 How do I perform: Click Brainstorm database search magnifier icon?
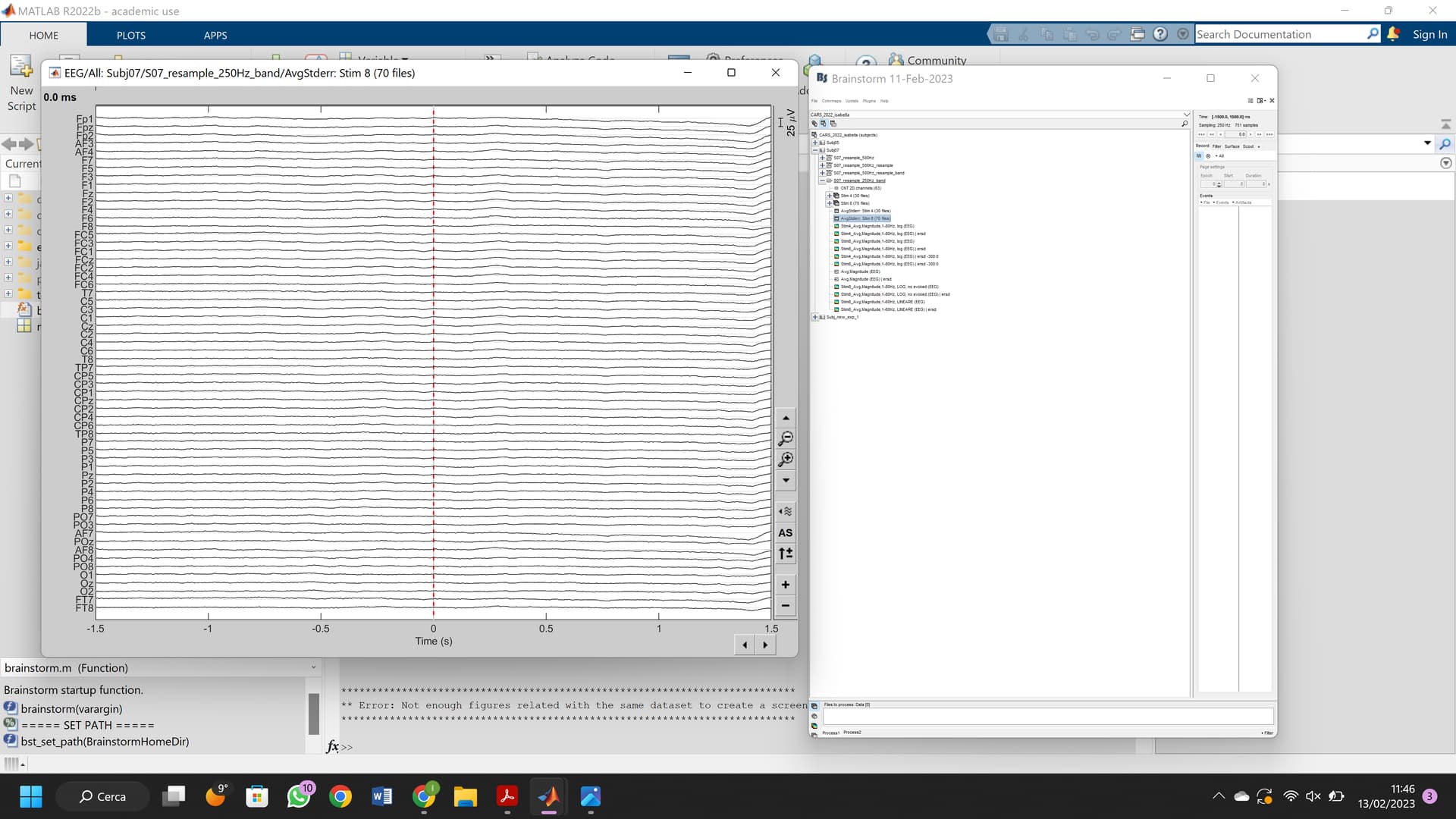(1185, 124)
